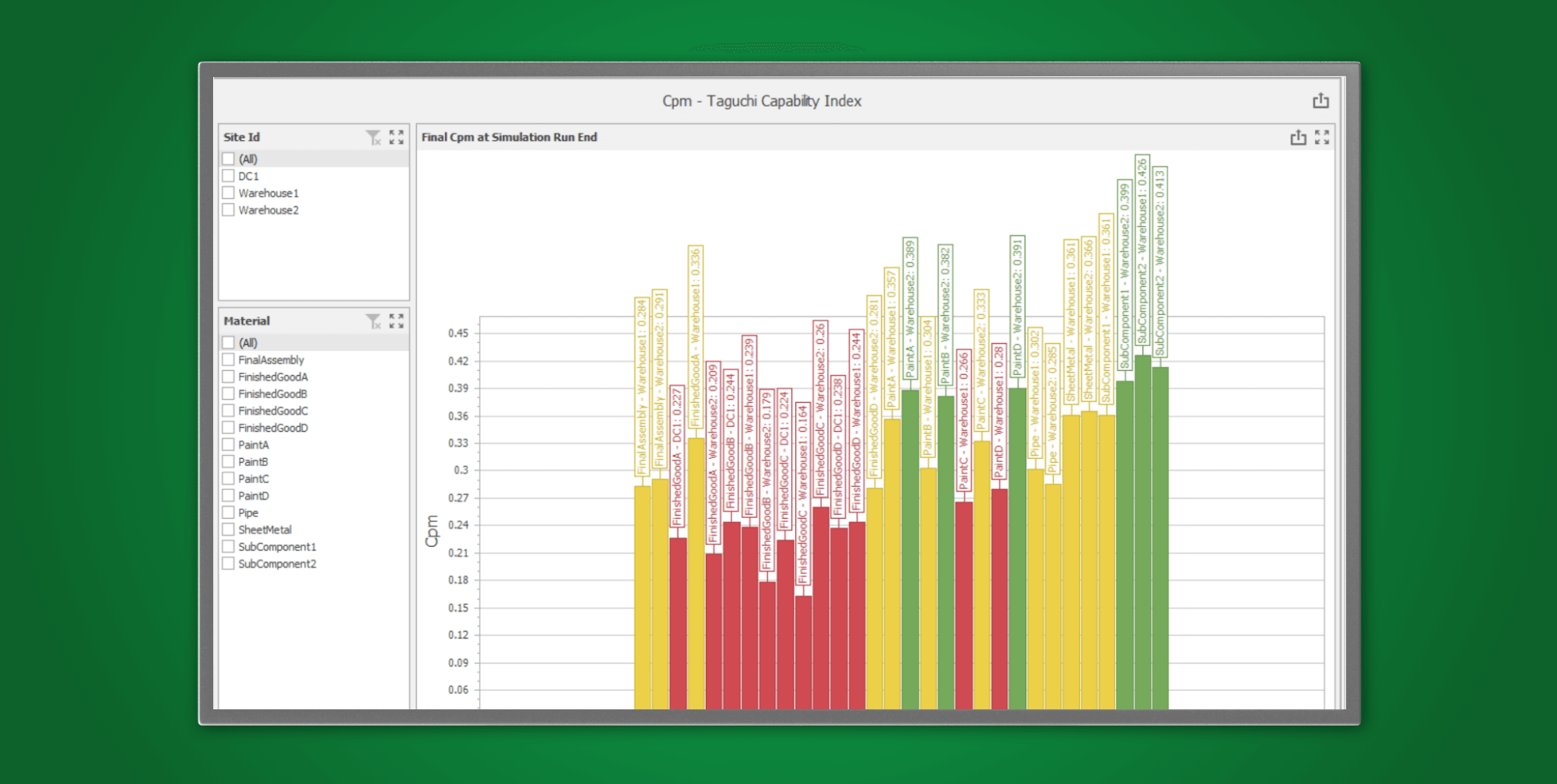This screenshot has height=784, width=1557.
Task: Enable the PaintC checkbox
Action: click(x=228, y=478)
